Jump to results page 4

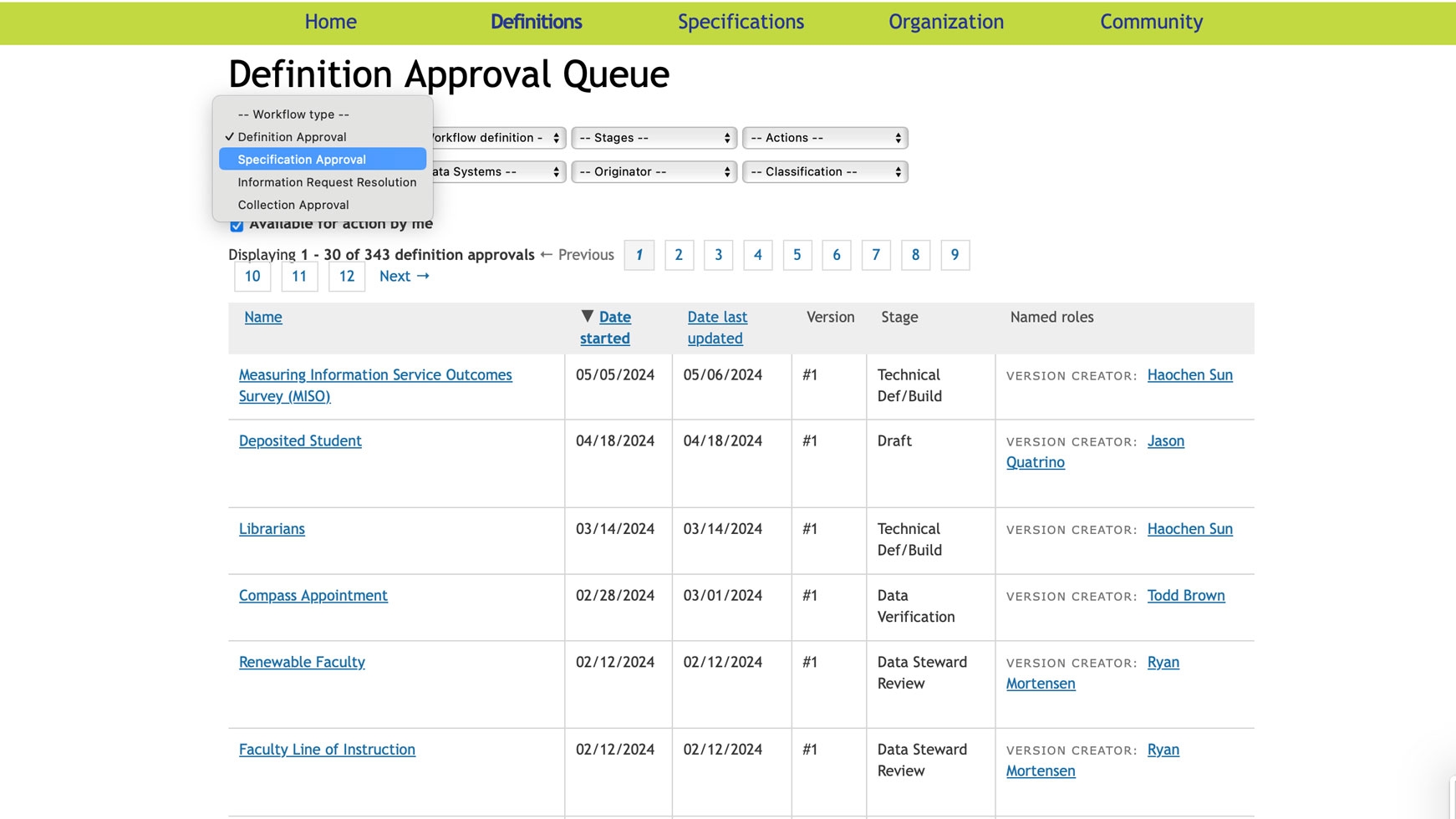(758, 255)
